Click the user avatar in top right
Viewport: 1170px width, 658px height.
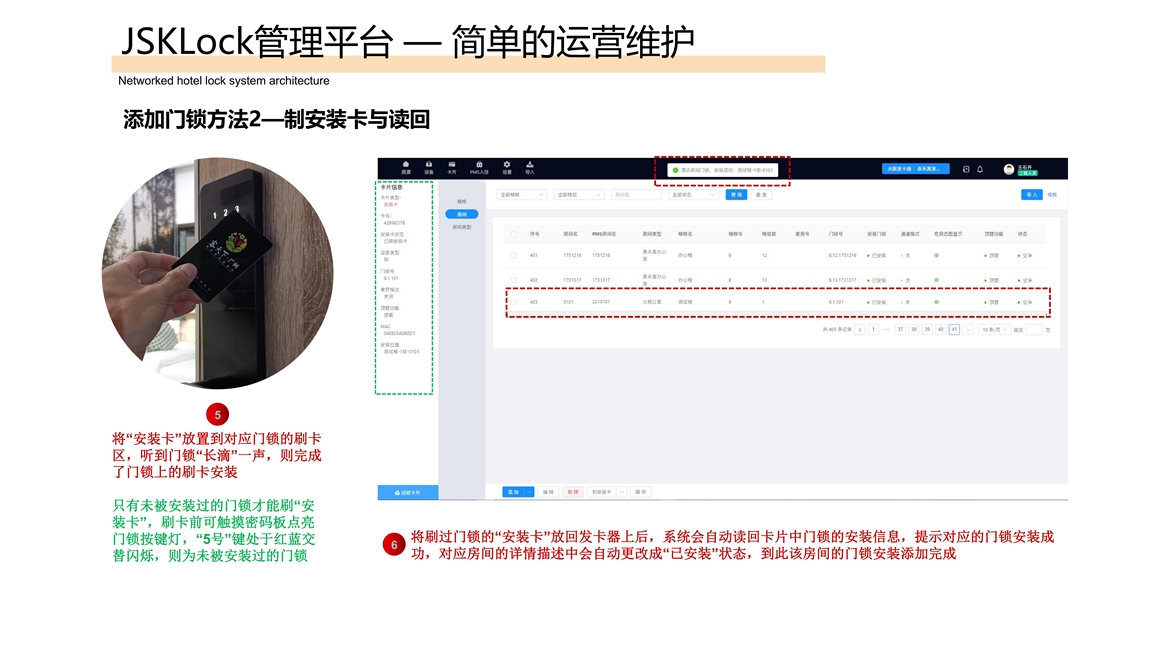click(1009, 169)
